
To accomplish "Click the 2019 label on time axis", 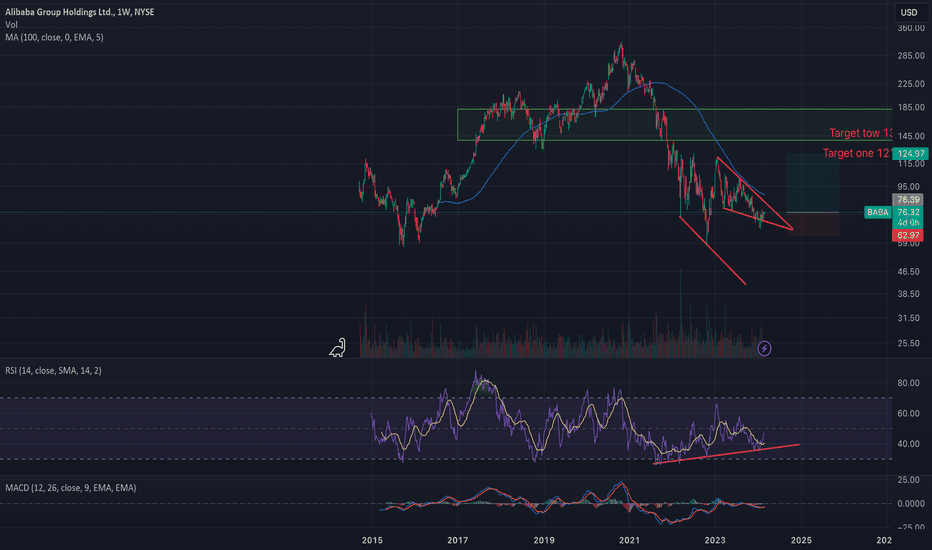I will (544, 540).
